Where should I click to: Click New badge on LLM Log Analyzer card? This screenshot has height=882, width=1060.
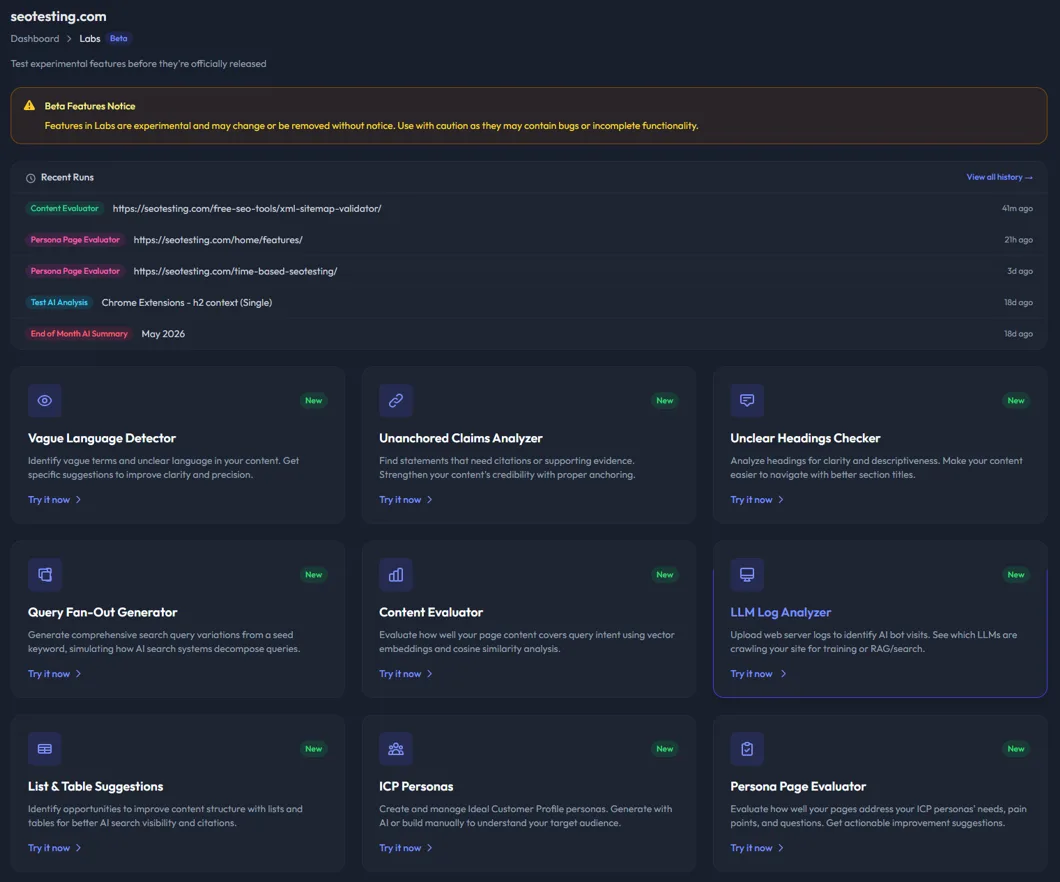(1016, 574)
